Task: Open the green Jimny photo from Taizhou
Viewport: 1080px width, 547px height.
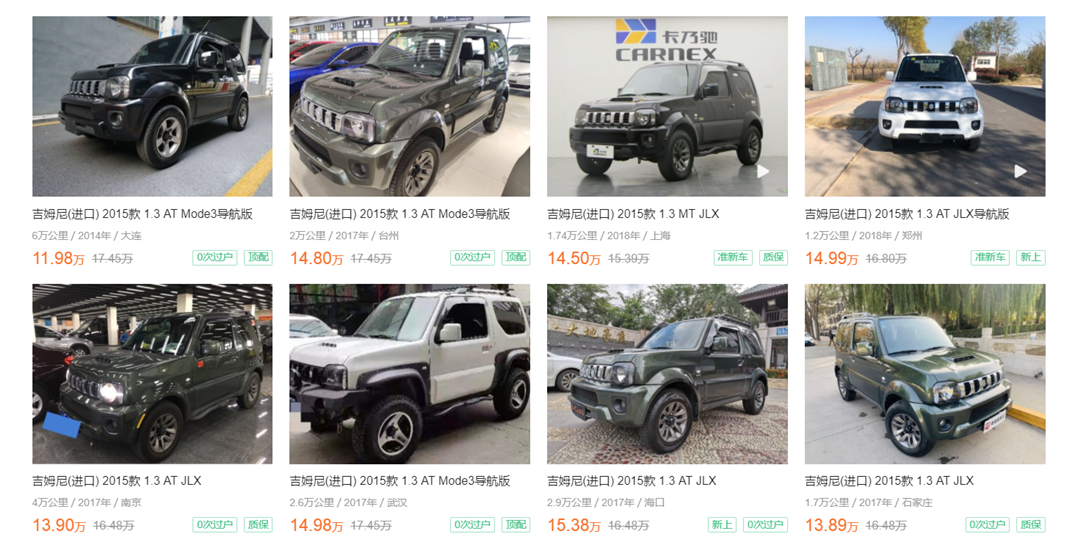Action: click(x=410, y=106)
